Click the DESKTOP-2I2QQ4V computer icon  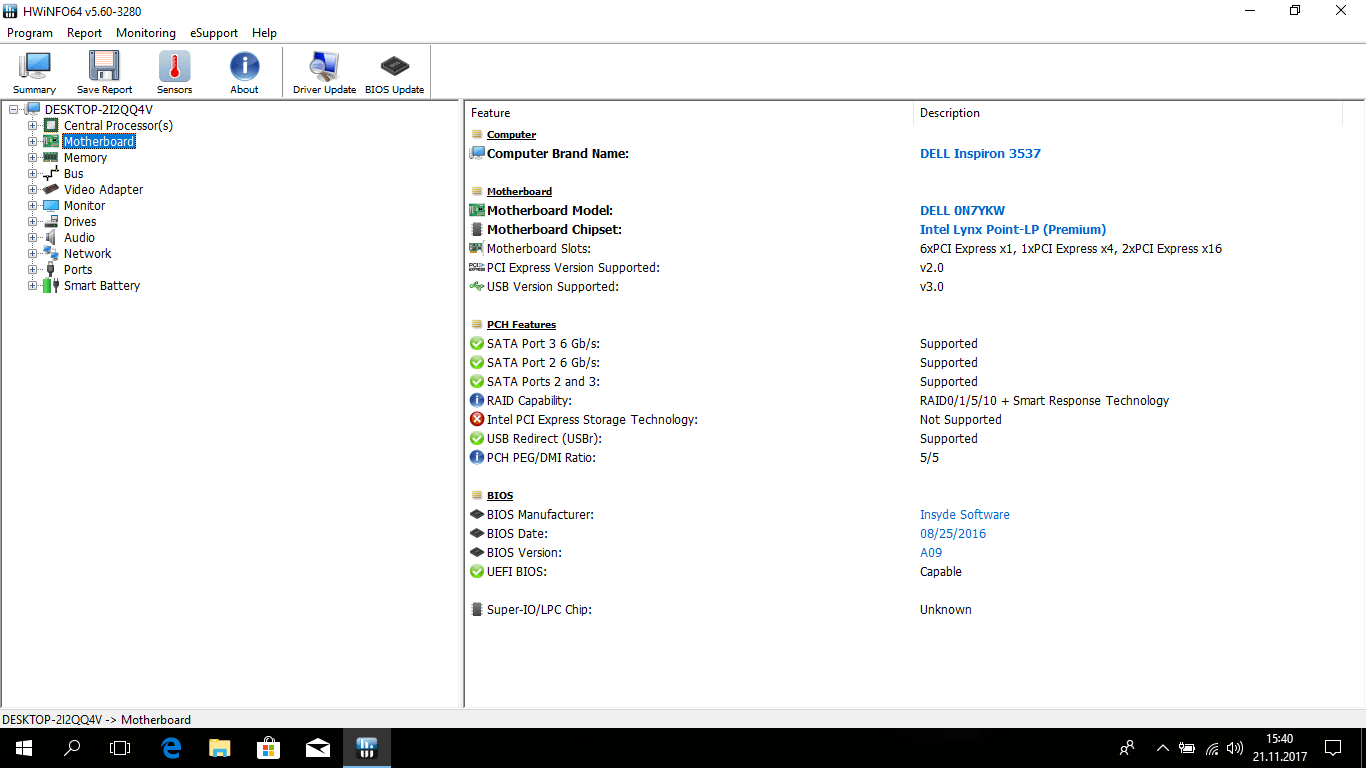tap(32, 109)
